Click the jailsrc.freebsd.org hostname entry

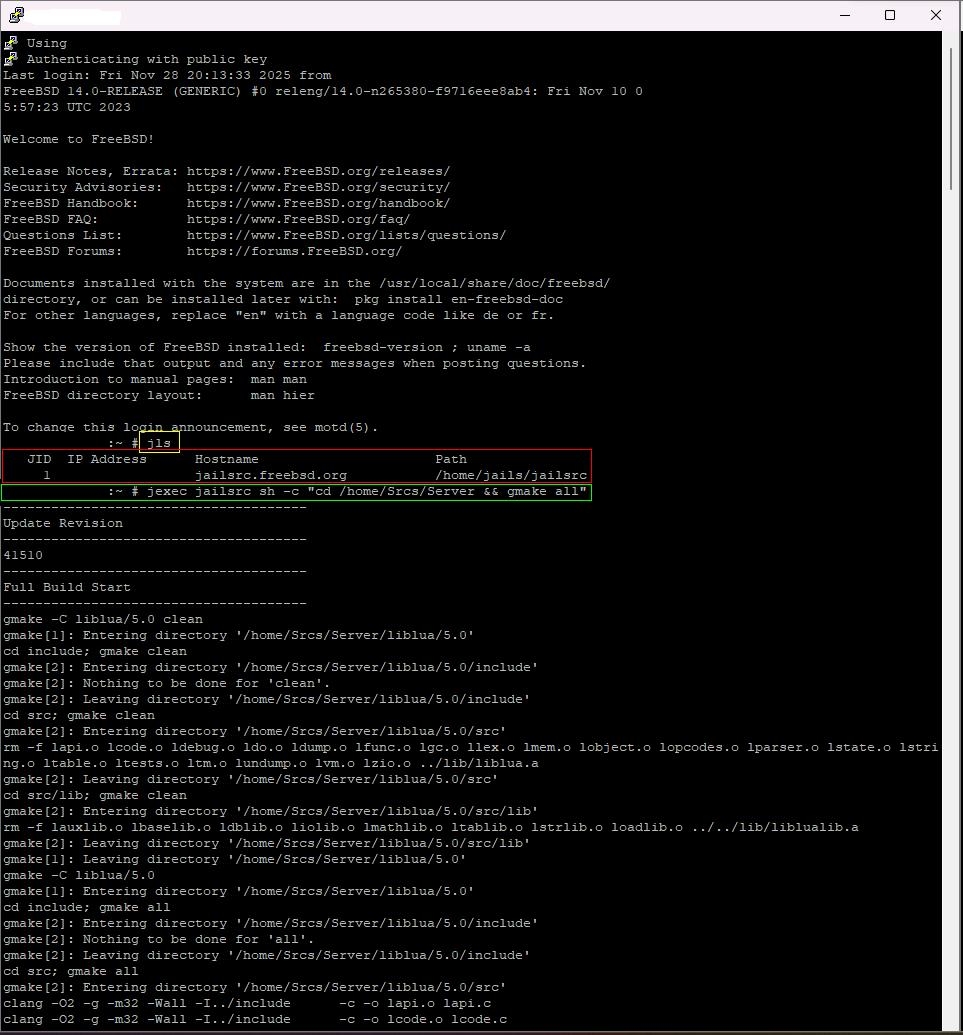point(271,475)
